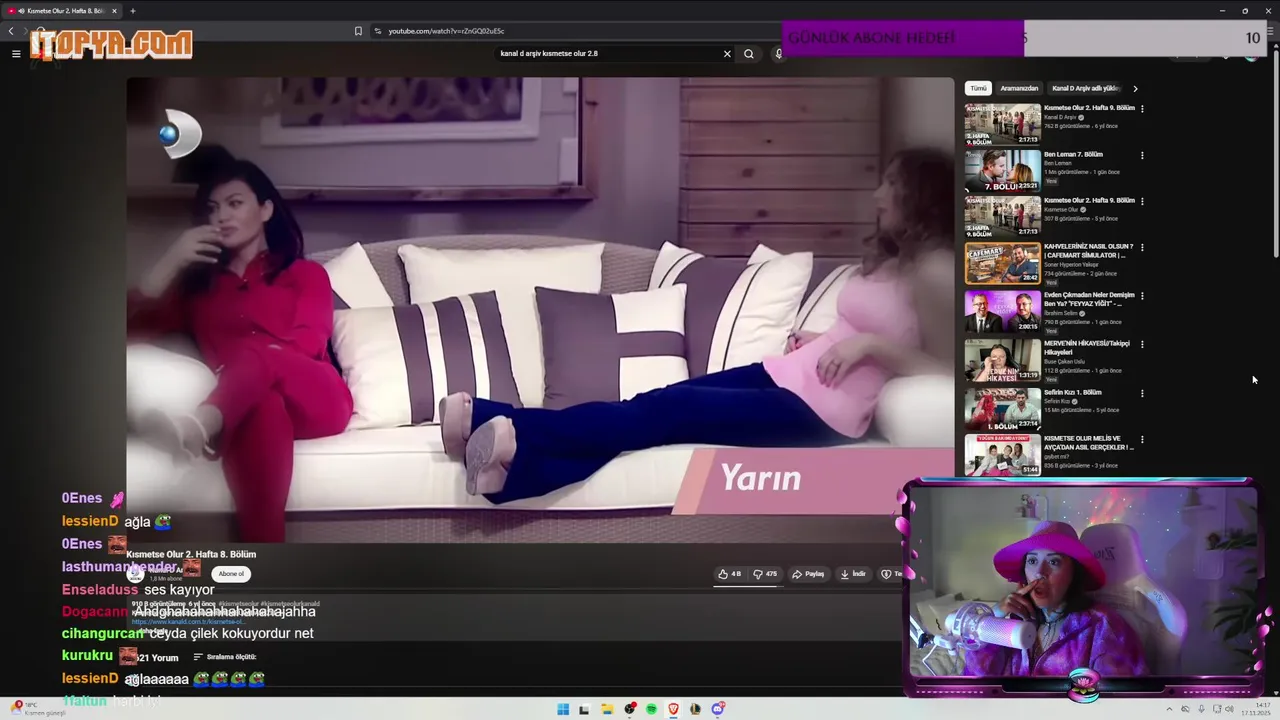Open the Kısmetse Olur Melis ve Ayça thumbnail
Image resolution: width=1280 pixels, height=720 pixels.
pyautogui.click(x=1002, y=455)
